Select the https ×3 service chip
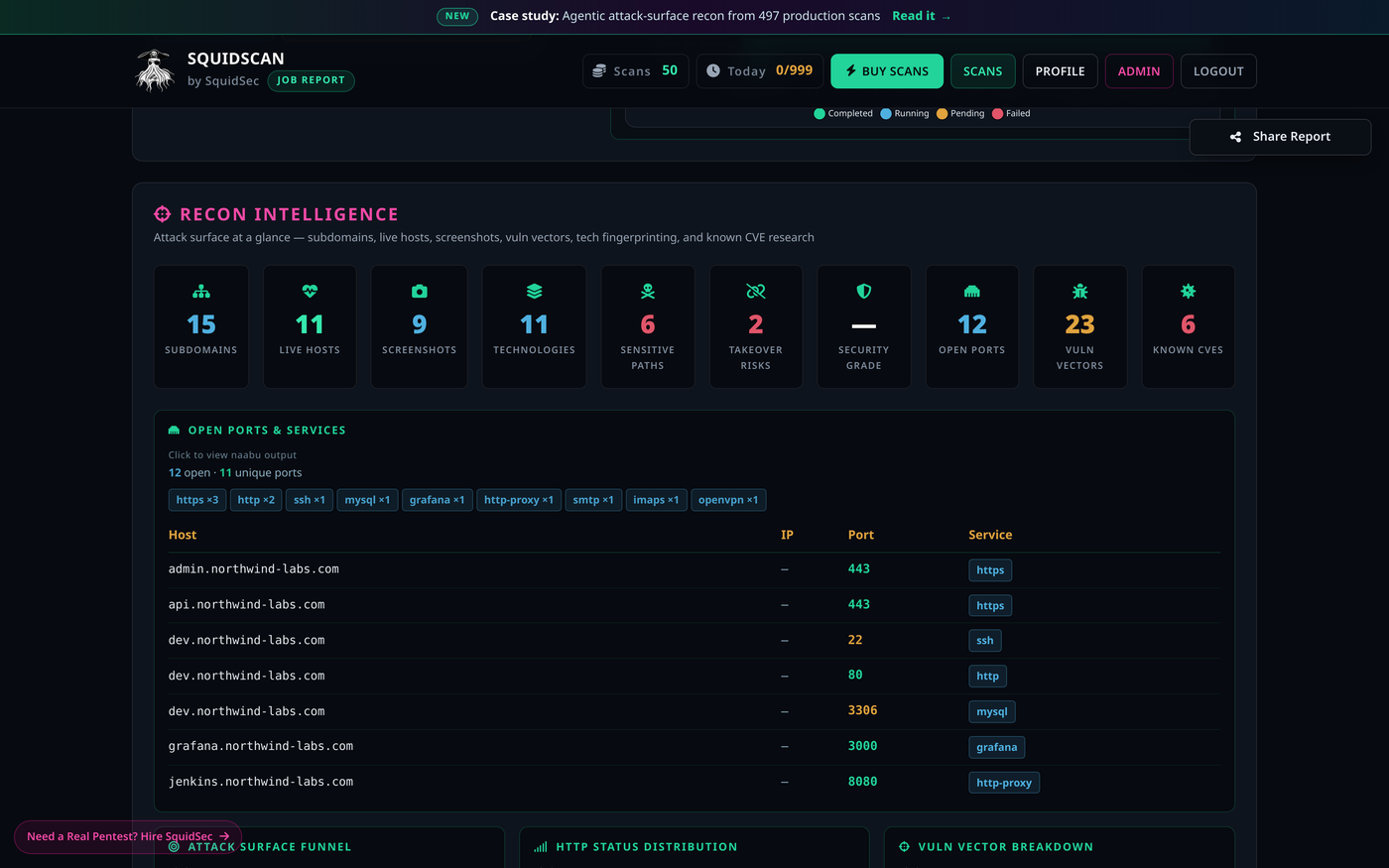 point(197,500)
